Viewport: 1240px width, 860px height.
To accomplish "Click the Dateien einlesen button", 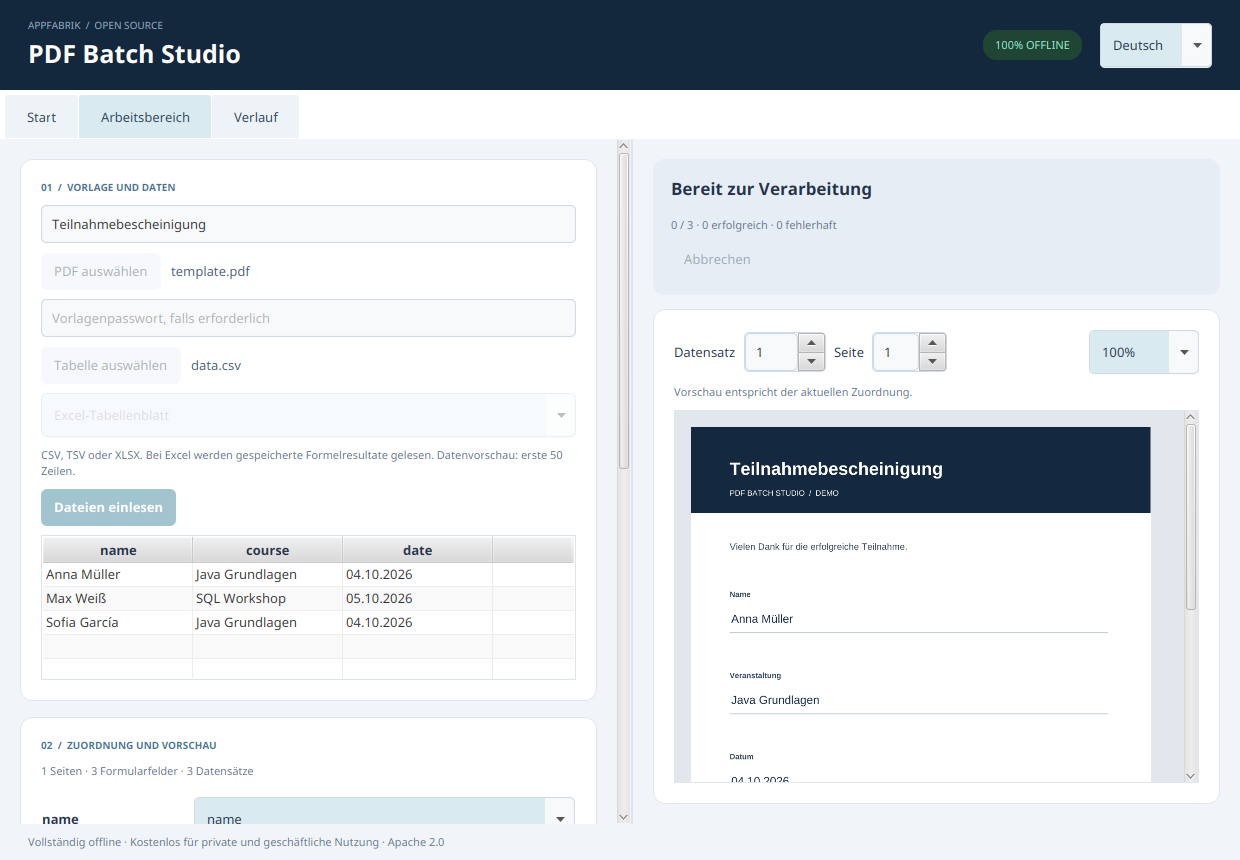I will tap(108, 507).
